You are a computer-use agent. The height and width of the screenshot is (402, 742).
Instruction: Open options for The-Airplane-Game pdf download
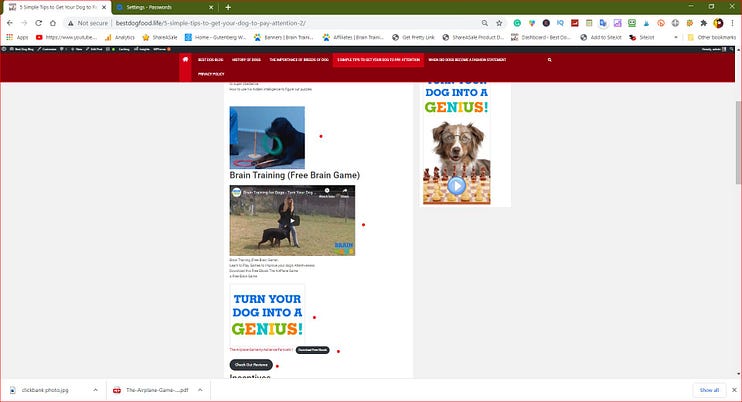click(x=200, y=390)
